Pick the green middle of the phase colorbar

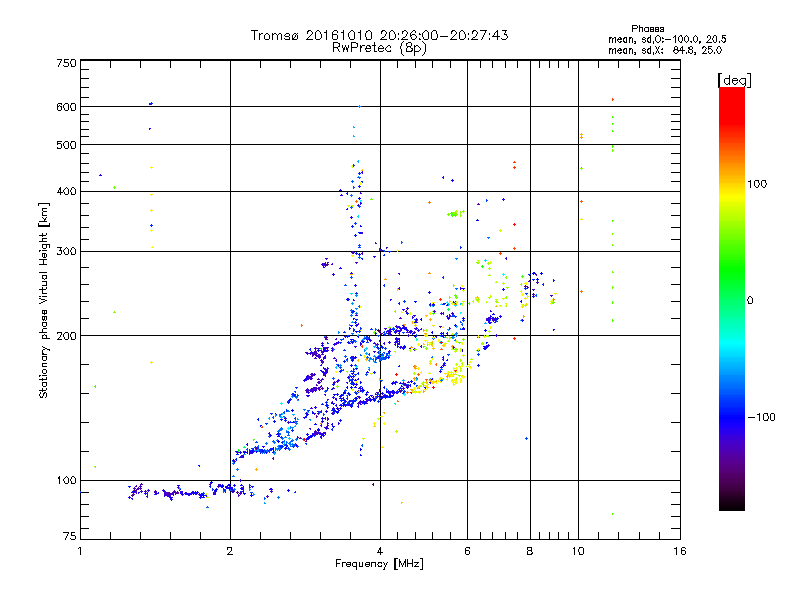click(732, 270)
